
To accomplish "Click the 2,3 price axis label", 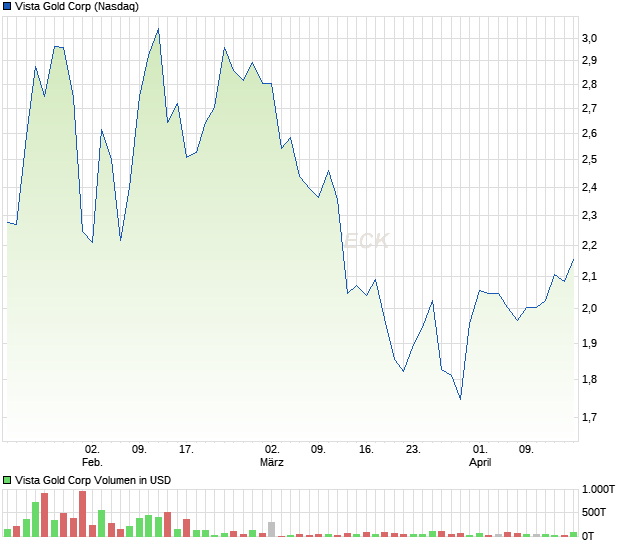I will pyautogui.click(x=589, y=215).
